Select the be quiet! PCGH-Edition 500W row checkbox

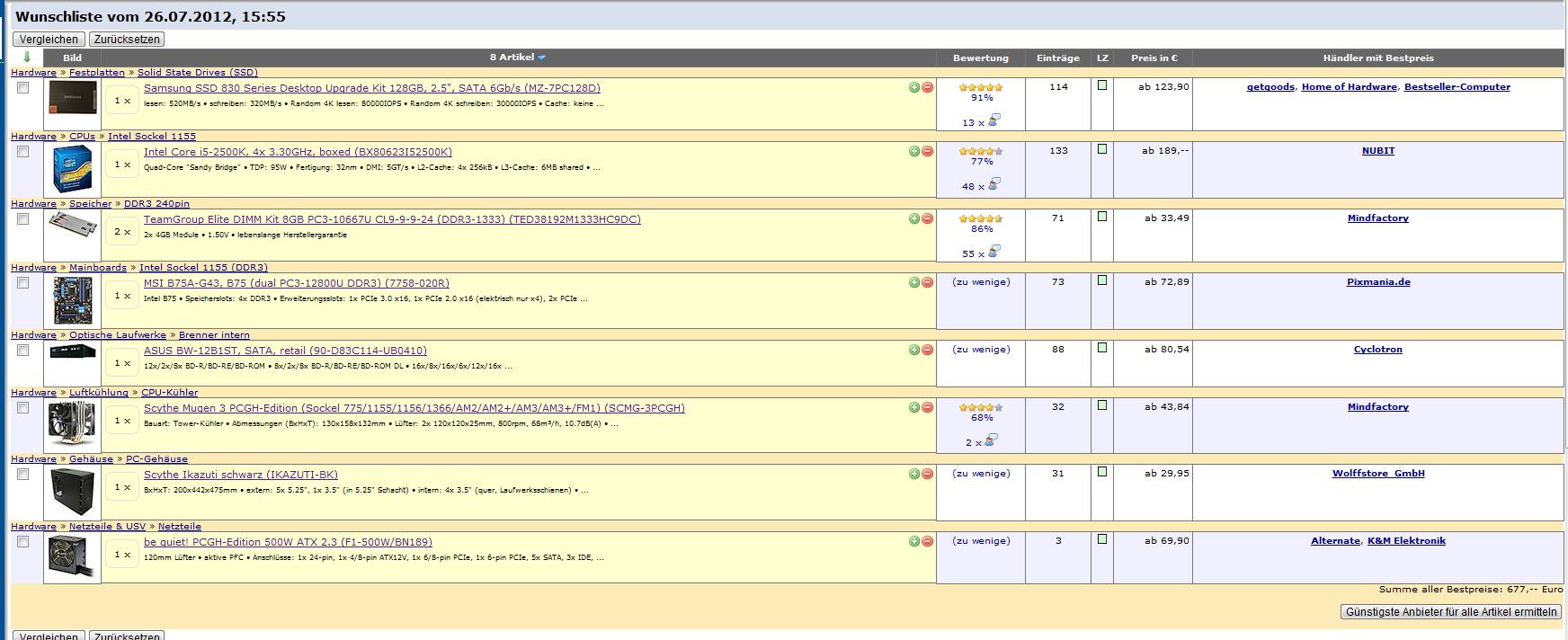coord(23,542)
